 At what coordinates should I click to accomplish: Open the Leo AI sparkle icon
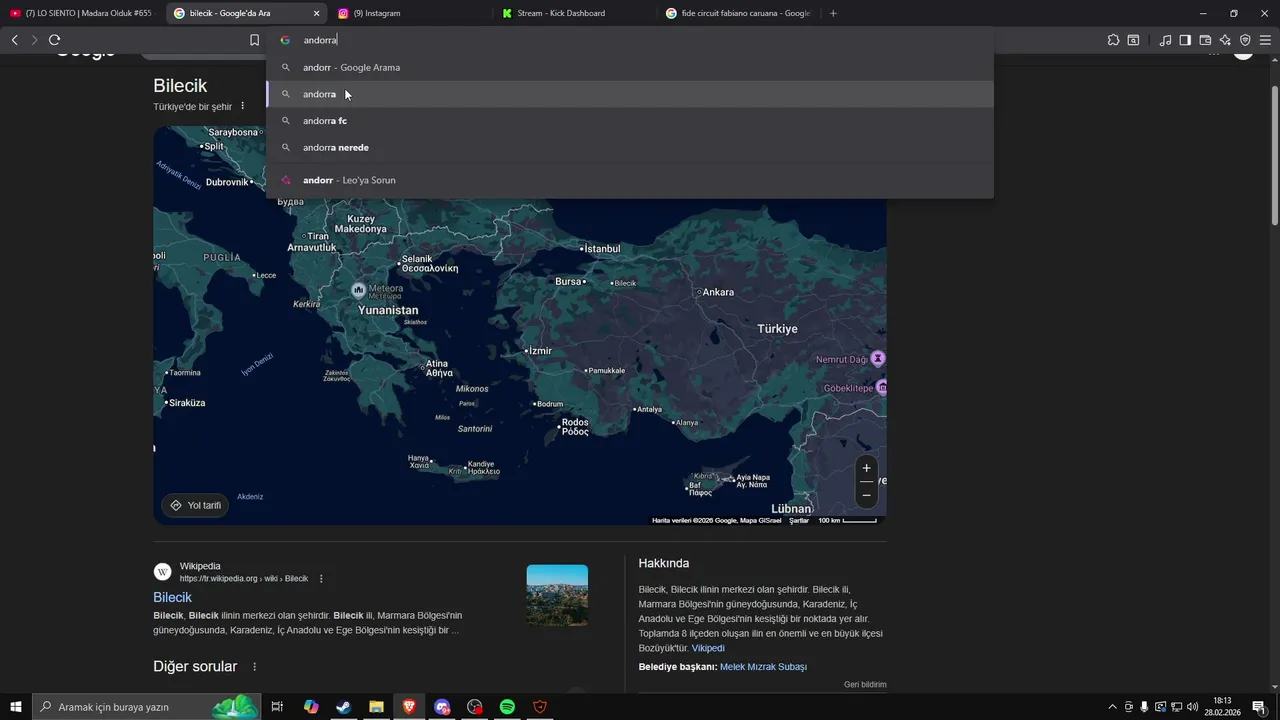pos(1225,40)
